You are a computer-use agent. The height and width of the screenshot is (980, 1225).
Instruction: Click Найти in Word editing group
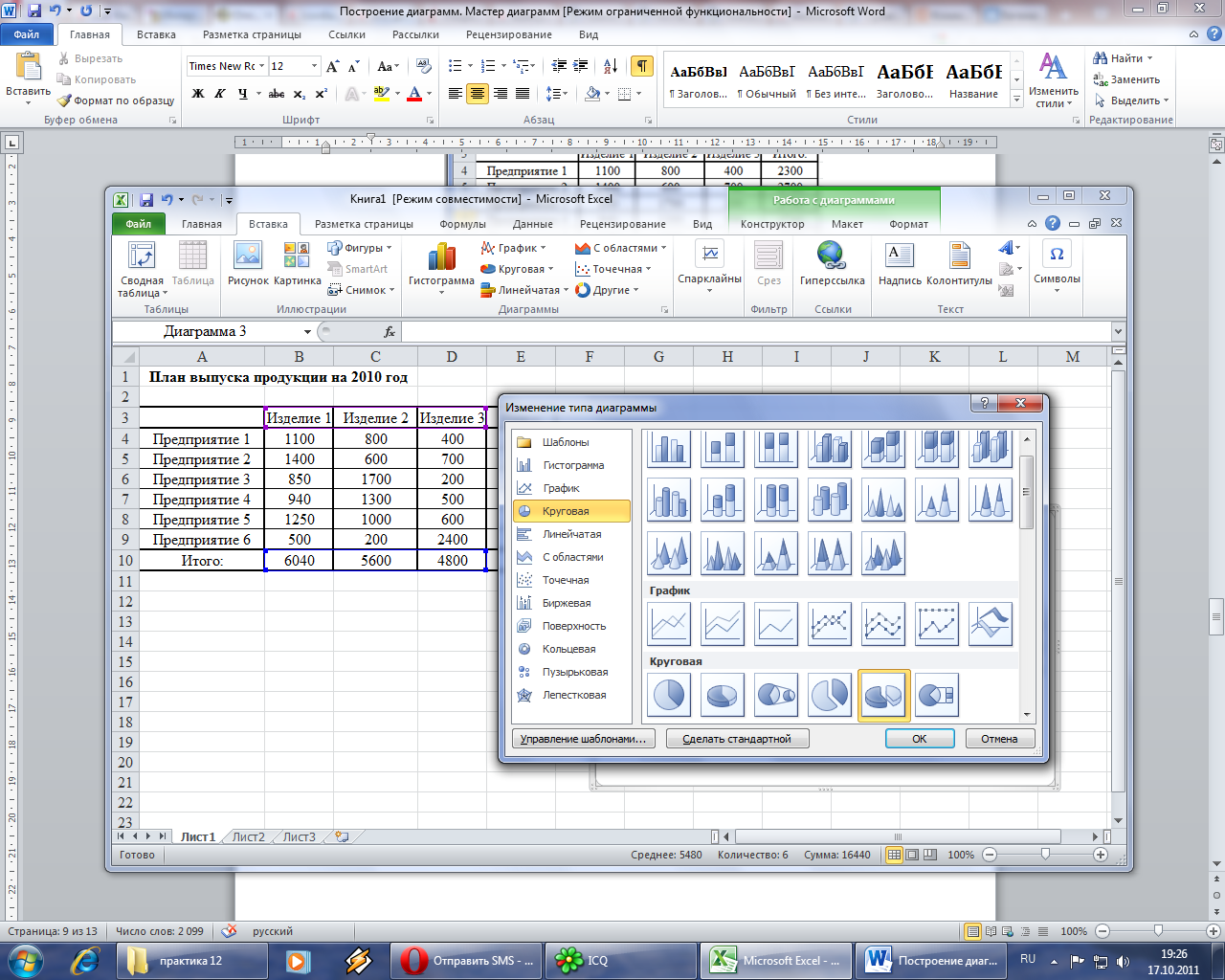(1125, 58)
